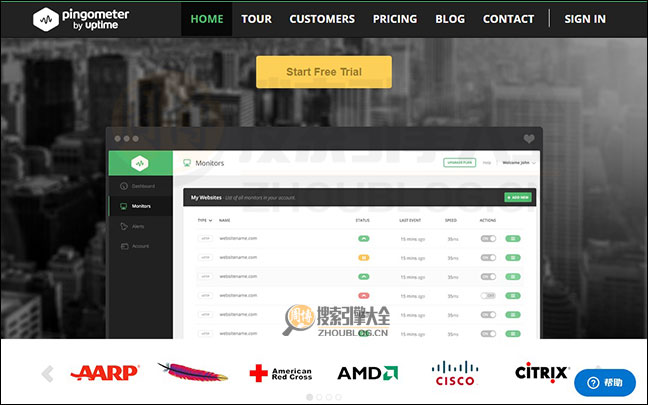Toggle the ON switch beside the yellow status

tap(488, 257)
